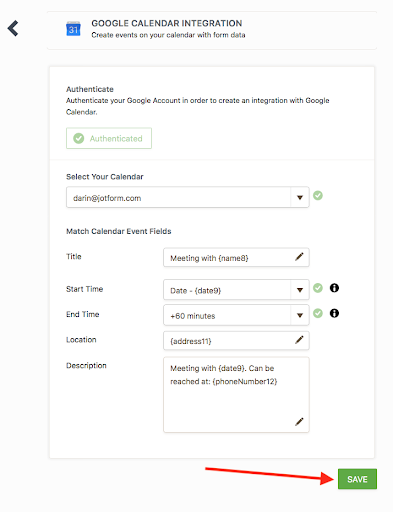Click the Description label
The width and height of the screenshot is (393, 512).
(x=86, y=366)
